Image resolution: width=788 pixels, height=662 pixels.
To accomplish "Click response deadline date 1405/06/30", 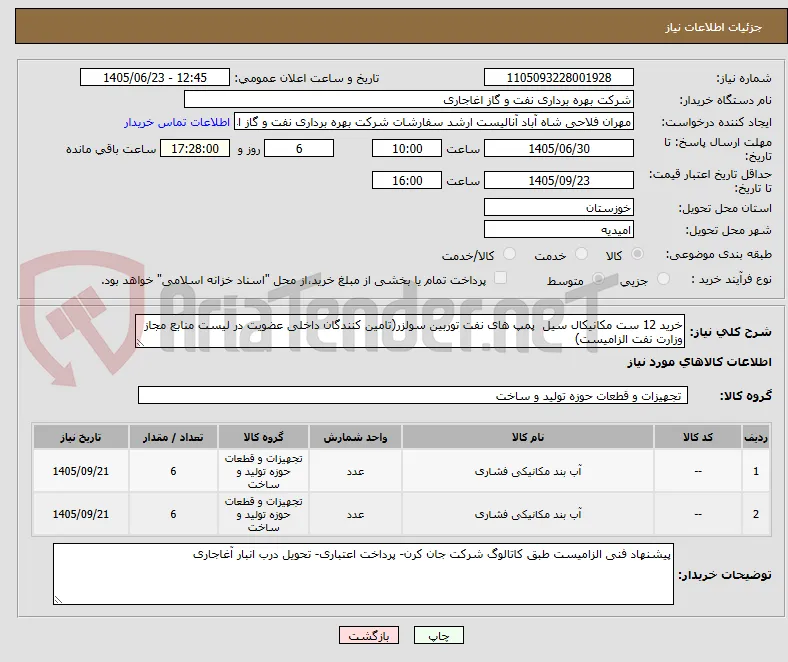I will tap(558, 148).
